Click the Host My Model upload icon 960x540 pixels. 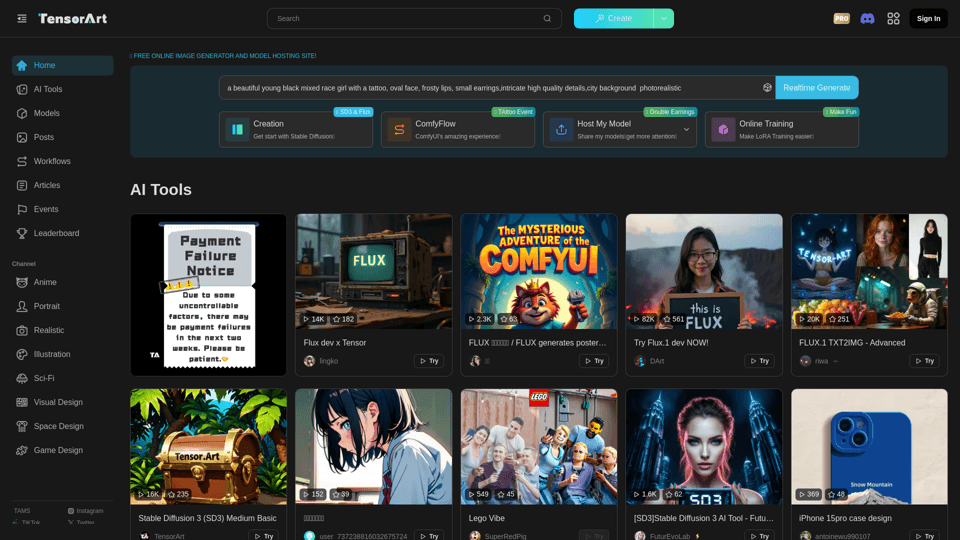pyautogui.click(x=561, y=129)
